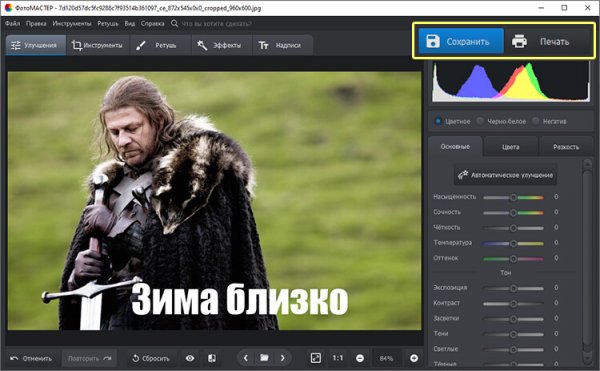Image resolution: width=600 pixels, height=371 pixels.
Task: Click the Контраст slider handle
Action: click(x=513, y=304)
